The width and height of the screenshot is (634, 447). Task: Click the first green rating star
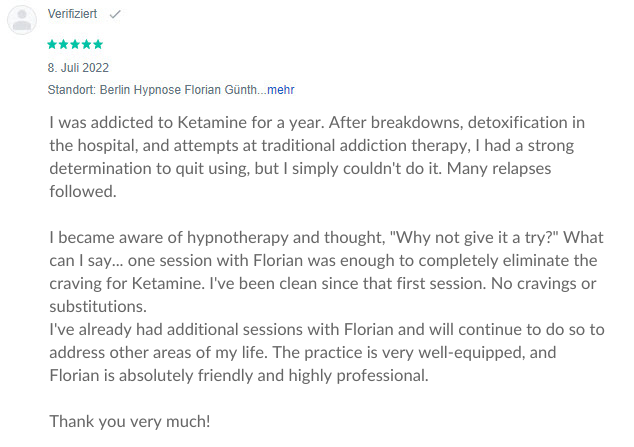52,44
